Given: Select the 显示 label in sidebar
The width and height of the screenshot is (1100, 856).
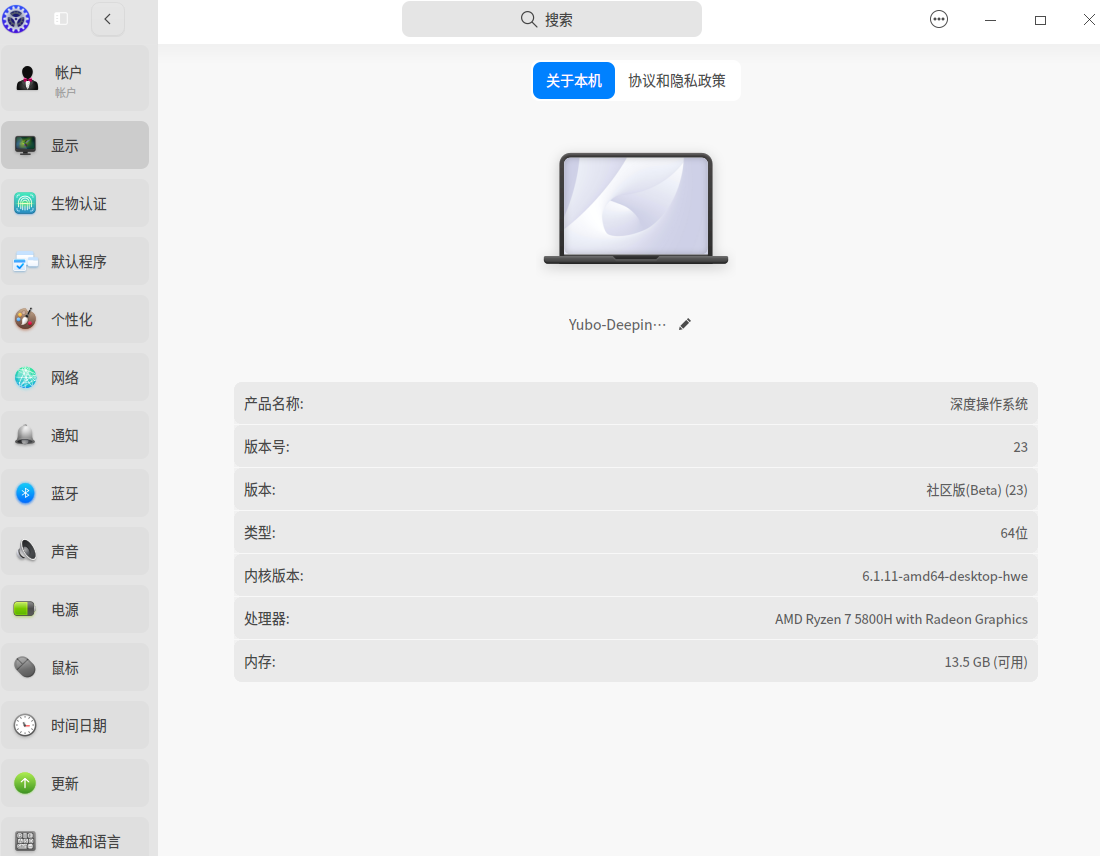Looking at the screenshot, I should click(65, 146).
